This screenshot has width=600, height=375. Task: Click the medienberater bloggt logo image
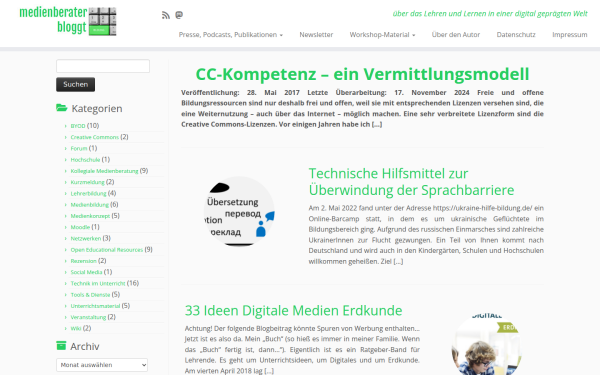[68, 21]
